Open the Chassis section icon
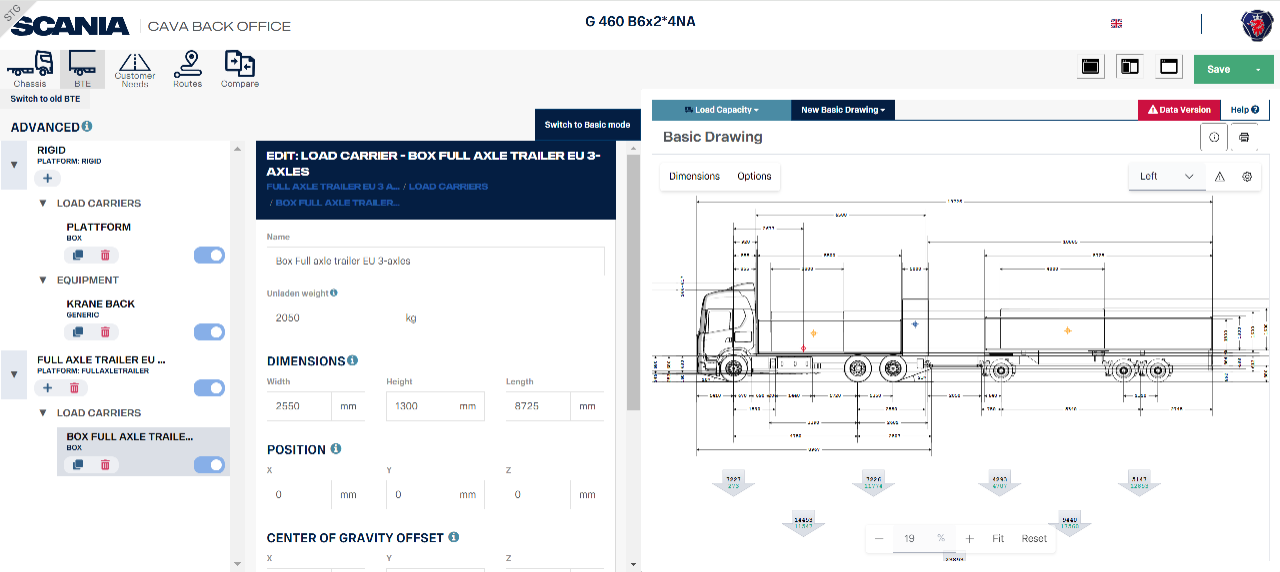1280x572 pixels. click(x=30, y=68)
